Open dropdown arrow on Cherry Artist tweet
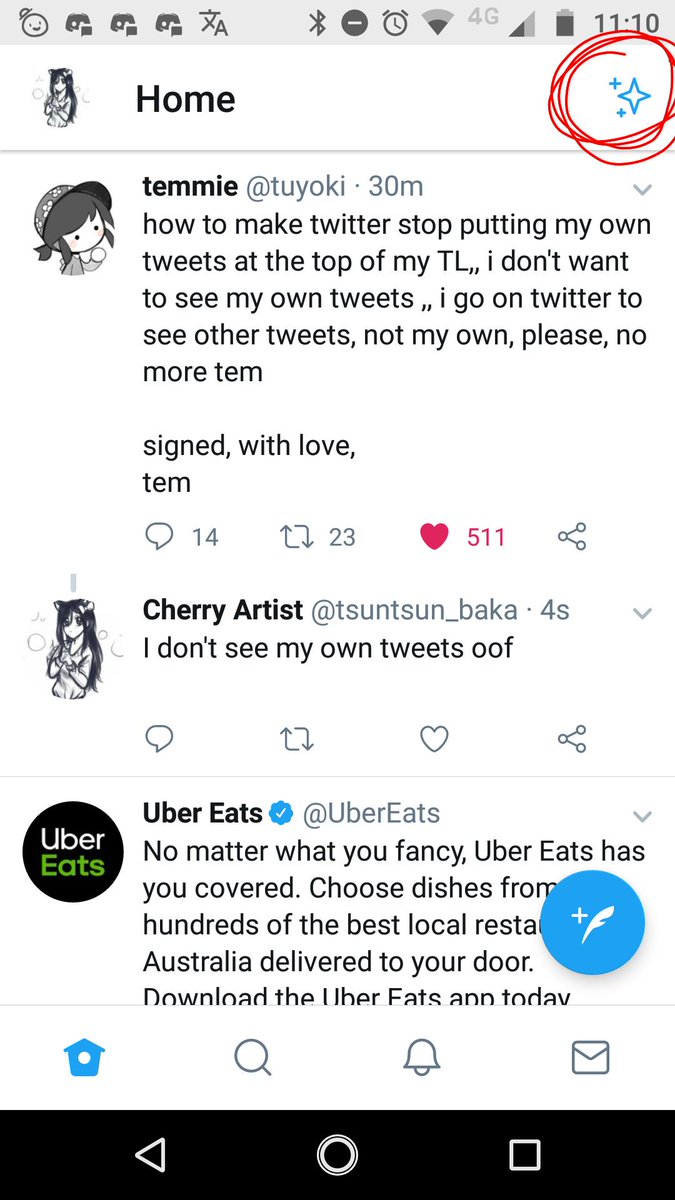Viewport: 675px width, 1200px height. [642, 612]
